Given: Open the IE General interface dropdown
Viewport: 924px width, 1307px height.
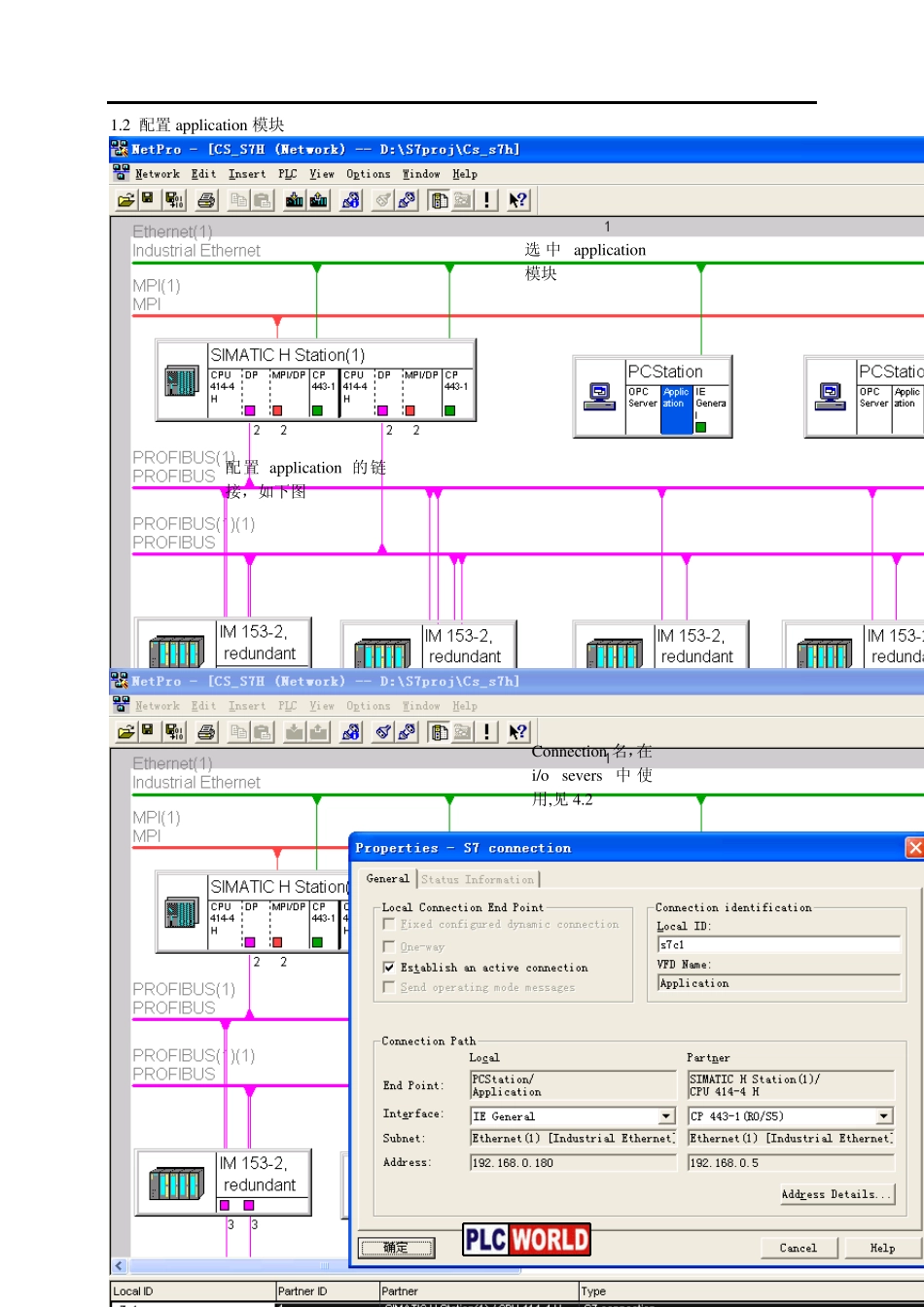Looking at the screenshot, I should 666,1116.
